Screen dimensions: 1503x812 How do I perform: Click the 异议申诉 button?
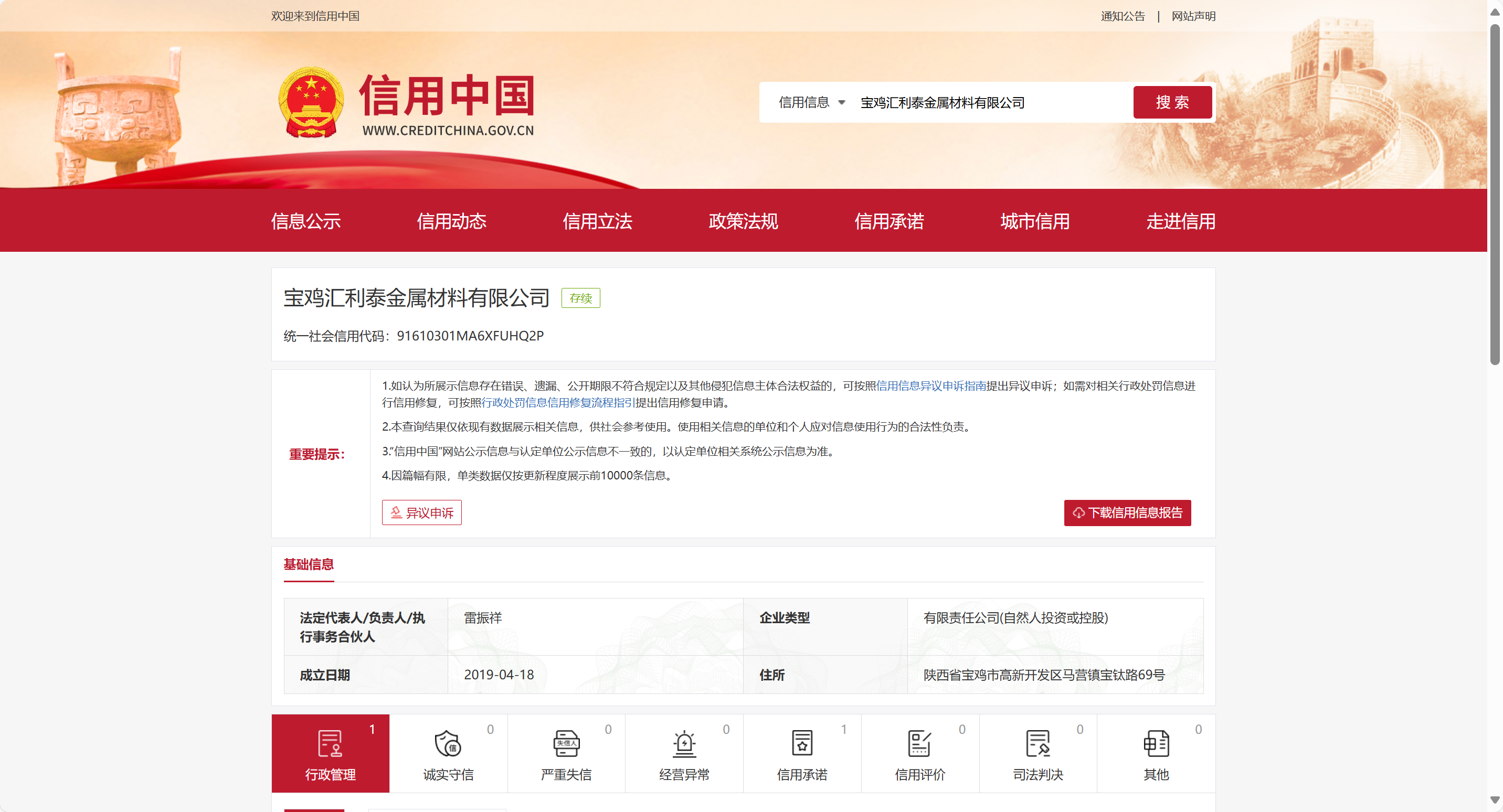[x=421, y=513]
